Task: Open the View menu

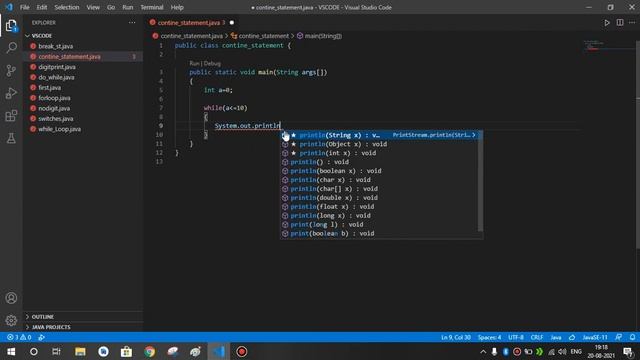Action: click(93, 7)
